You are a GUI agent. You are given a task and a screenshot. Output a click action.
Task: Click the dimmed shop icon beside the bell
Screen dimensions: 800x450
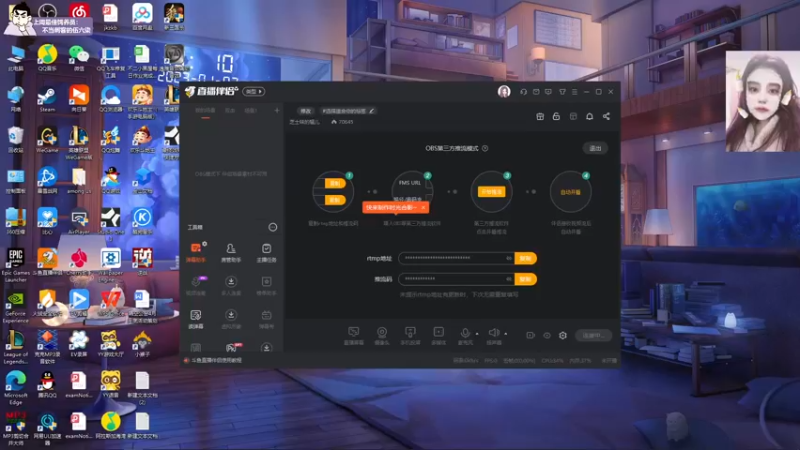pyautogui.click(x=573, y=116)
